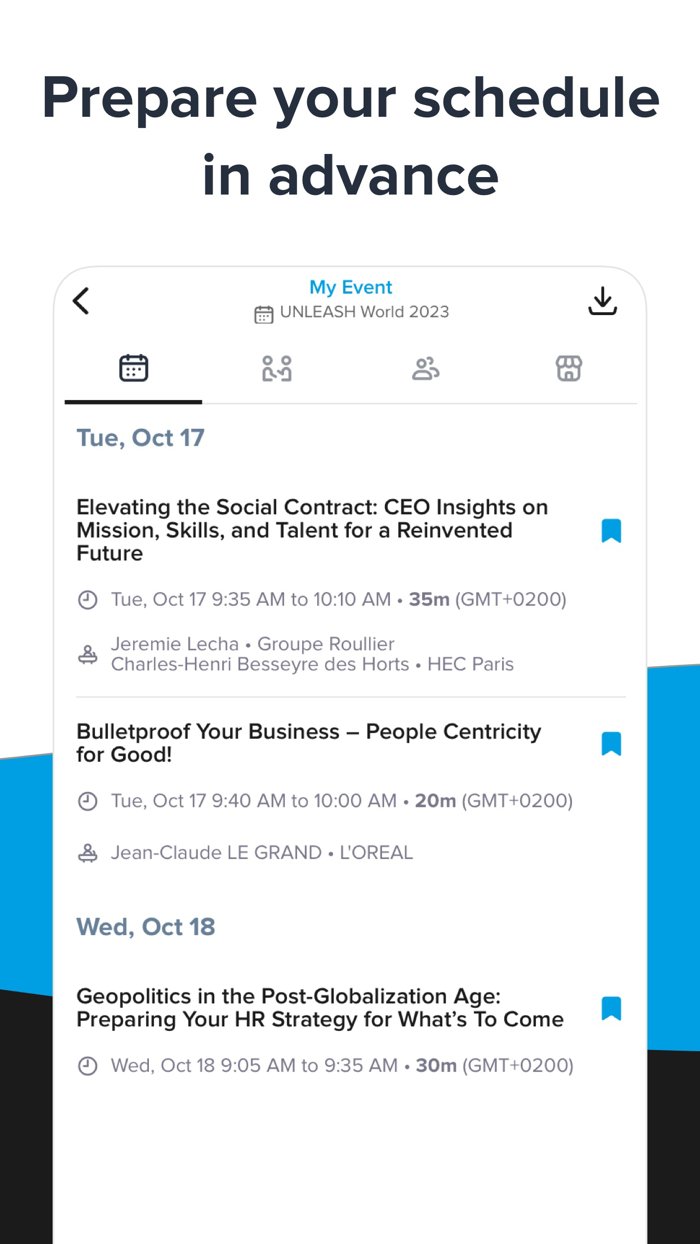Click the clock icon on the Geopolitics session

(x=88, y=1065)
